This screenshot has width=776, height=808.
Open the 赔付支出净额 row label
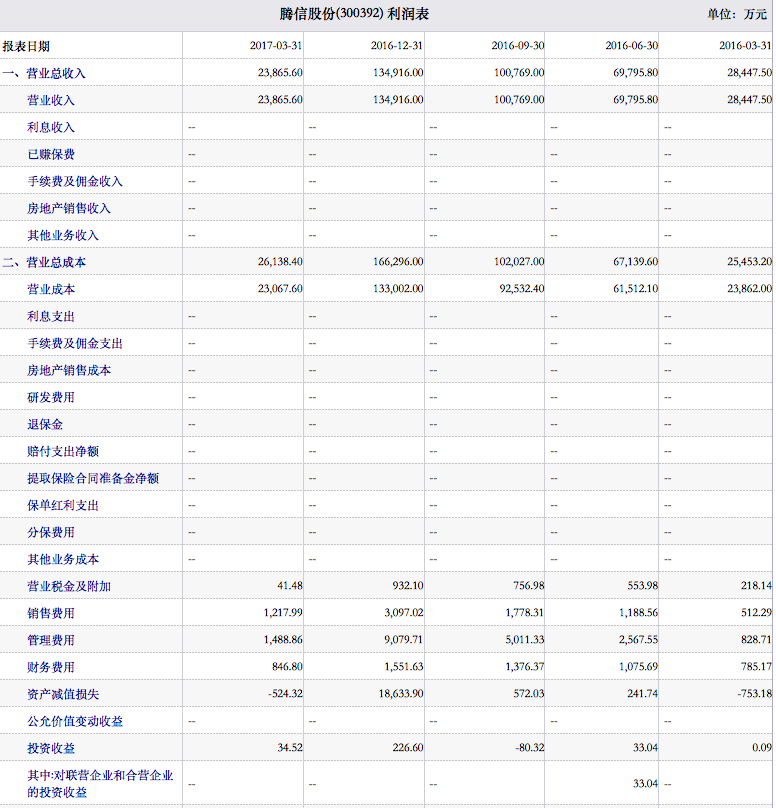[x=62, y=451]
